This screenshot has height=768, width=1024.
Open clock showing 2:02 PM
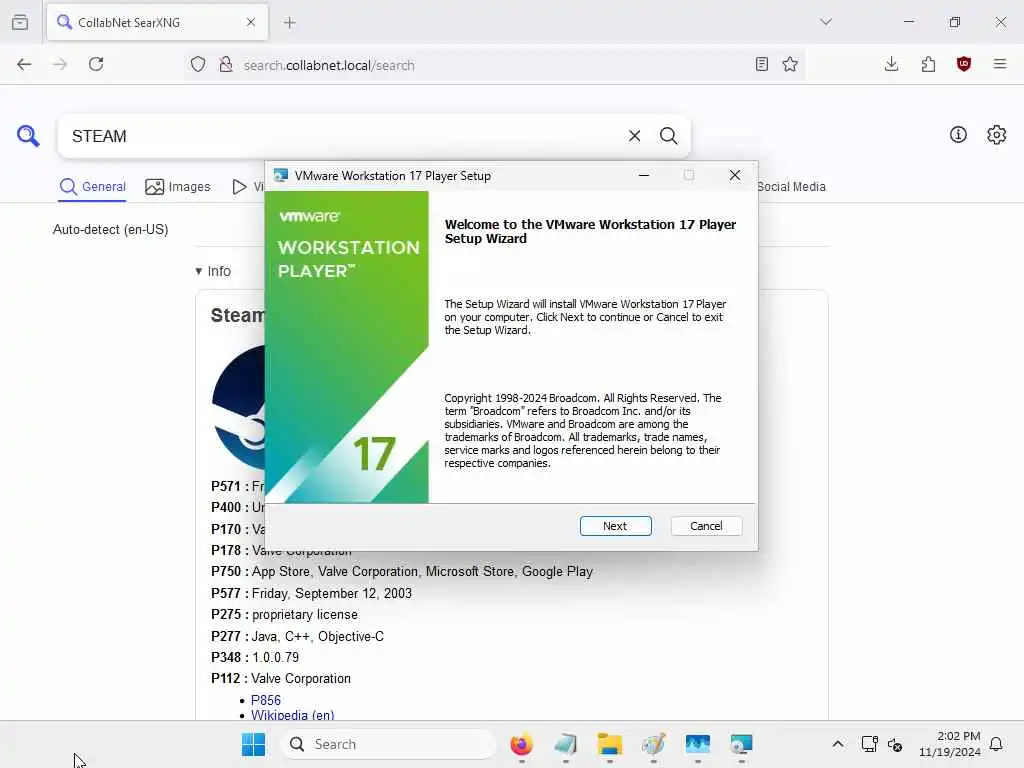(x=950, y=744)
